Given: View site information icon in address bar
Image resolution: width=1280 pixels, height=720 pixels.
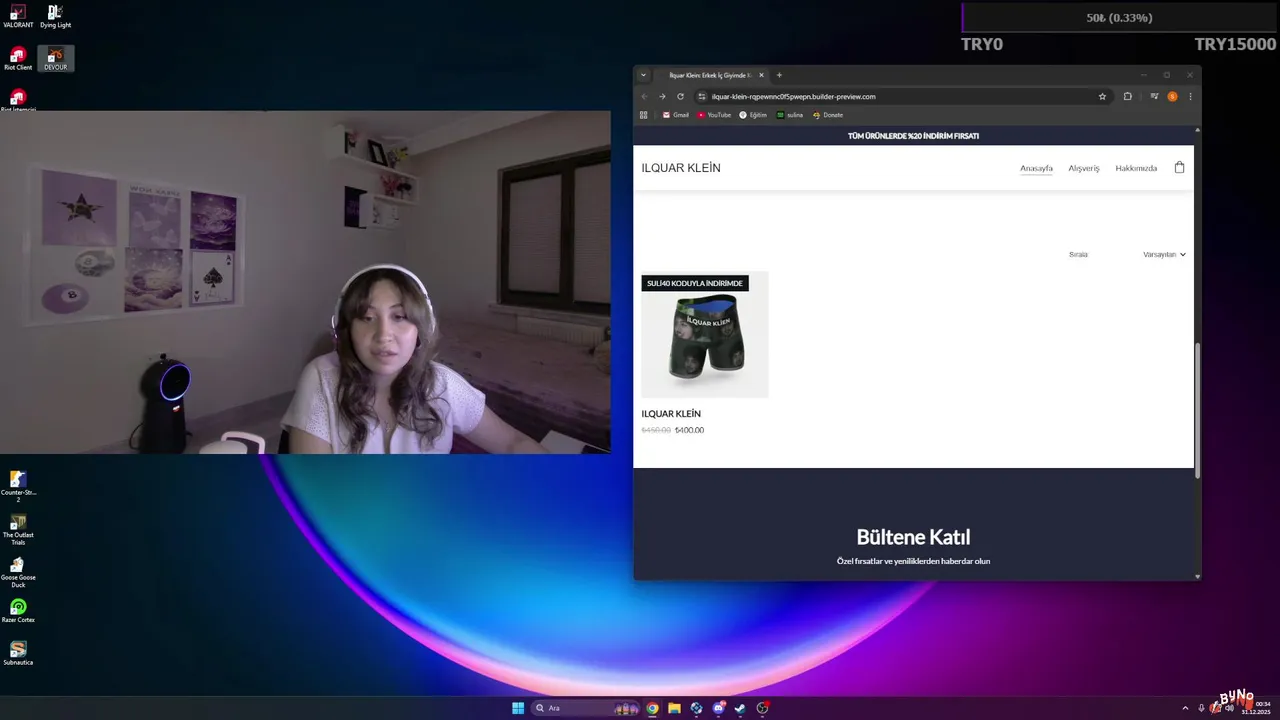Looking at the screenshot, I should [x=702, y=97].
